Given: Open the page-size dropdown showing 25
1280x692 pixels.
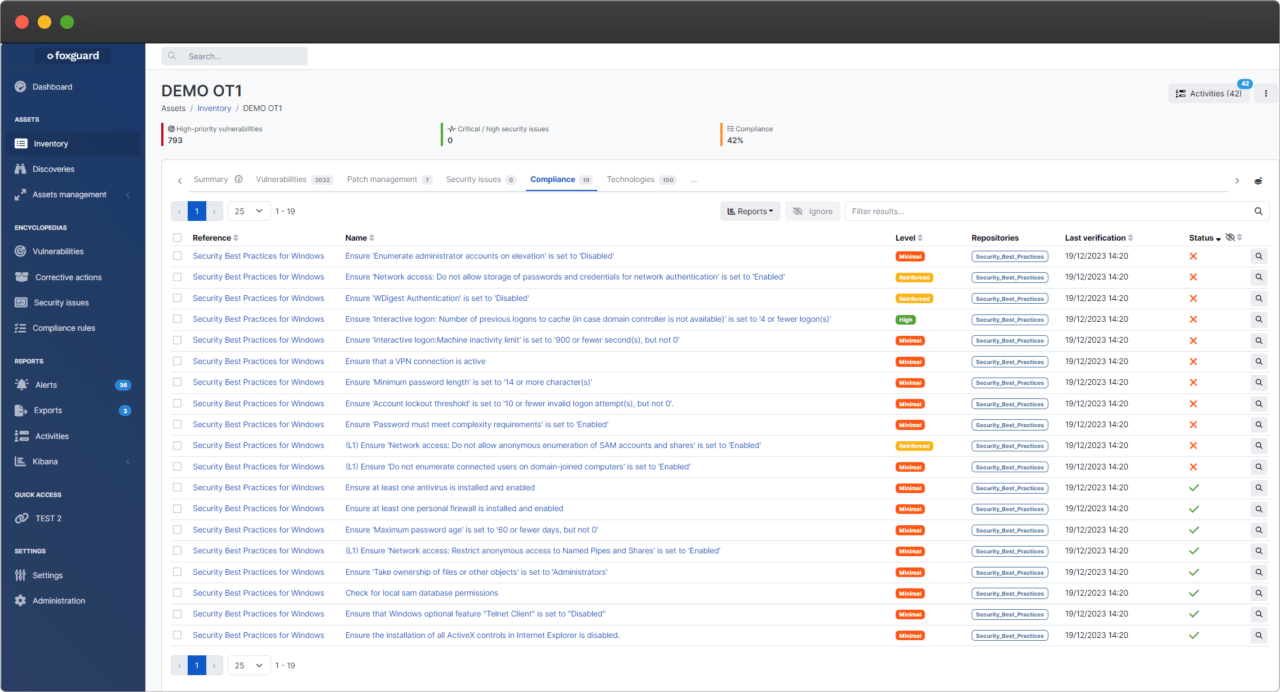Looking at the screenshot, I should (248, 211).
